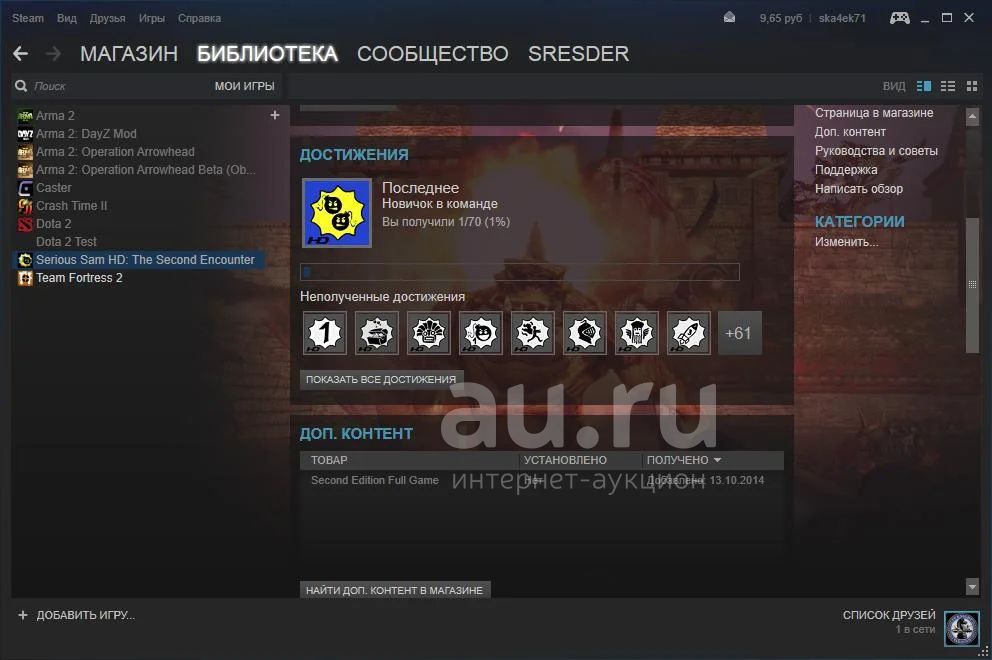Select the pharaoh mask locked achievement icon
992x660 pixels.
coord(428,332)
